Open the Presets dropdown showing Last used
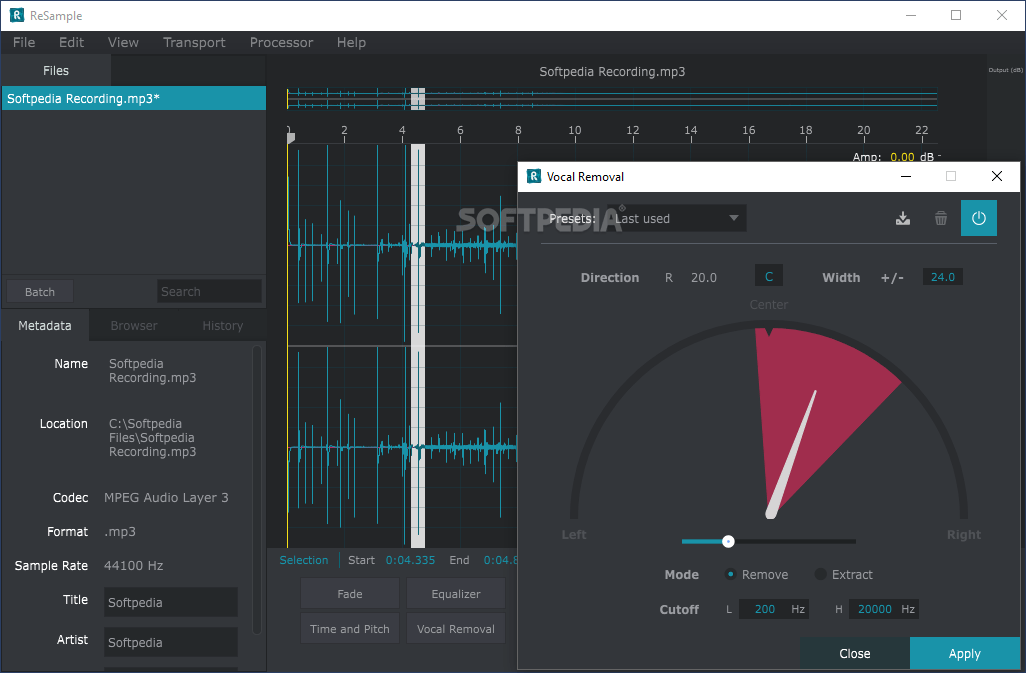 [676, 218]
